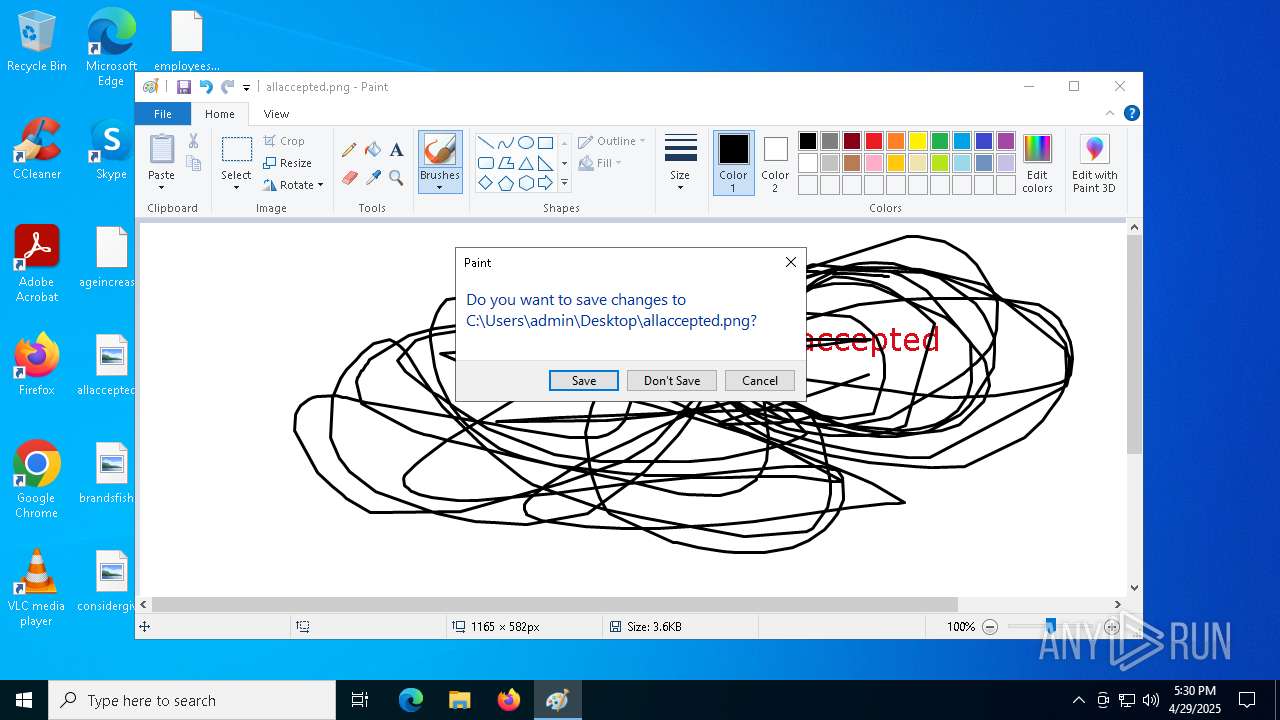This screenshot has width=1280, height=720.
Task: Select the Right arrow shape
Action: (x=545, y=182)
